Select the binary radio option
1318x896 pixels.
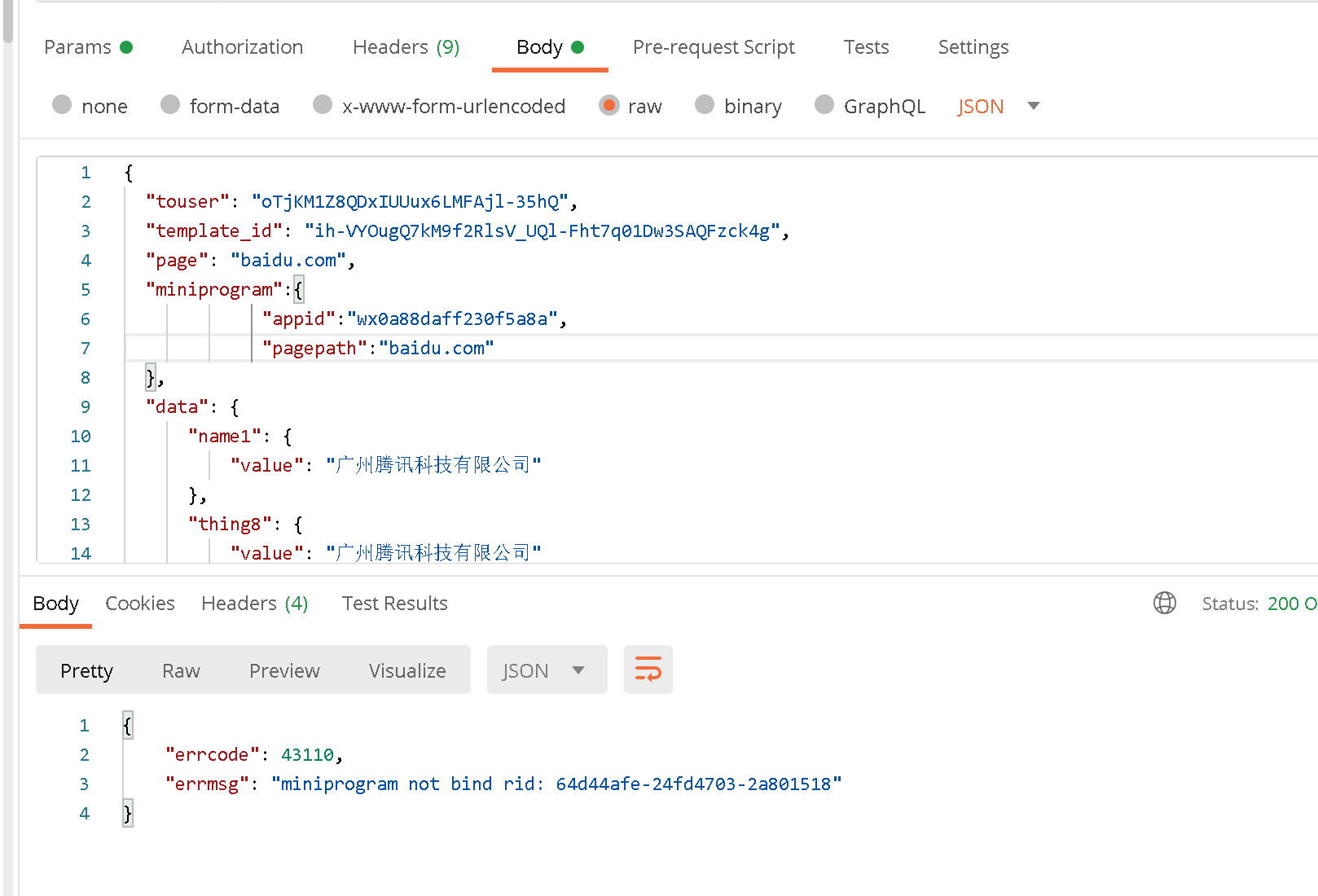(705, 105)
